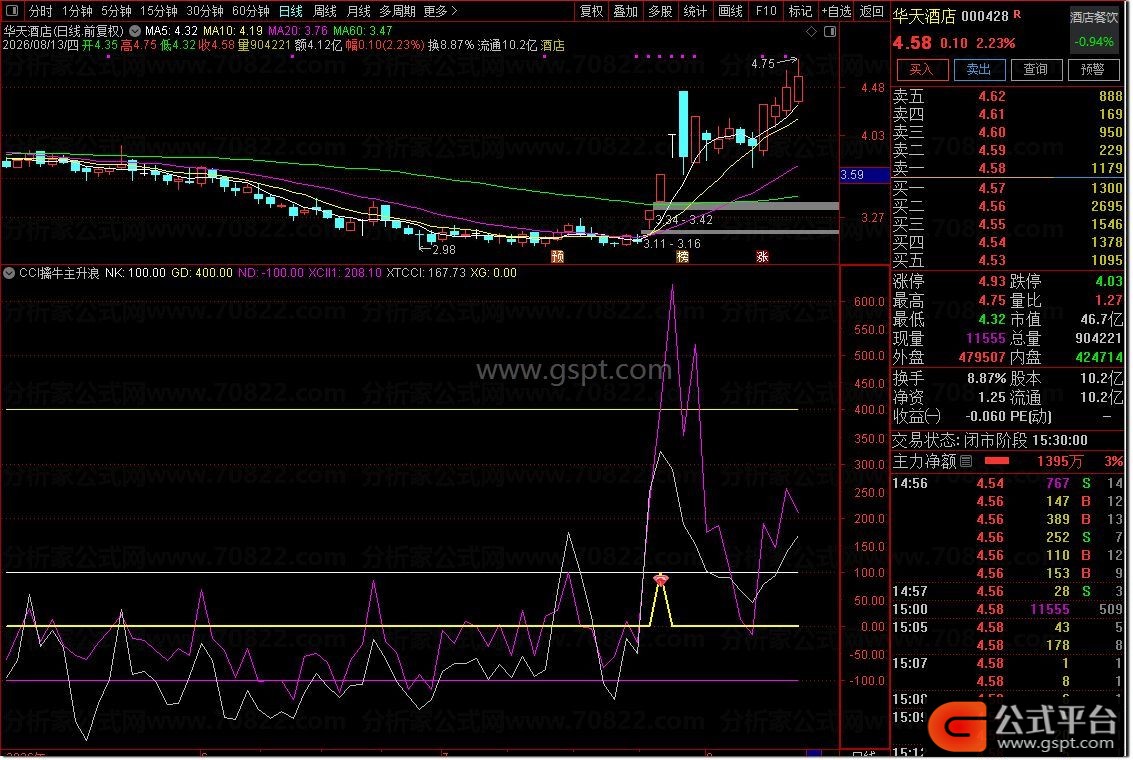
Task: Open the 多股 multi-stock view
Action: click(660, 11)
